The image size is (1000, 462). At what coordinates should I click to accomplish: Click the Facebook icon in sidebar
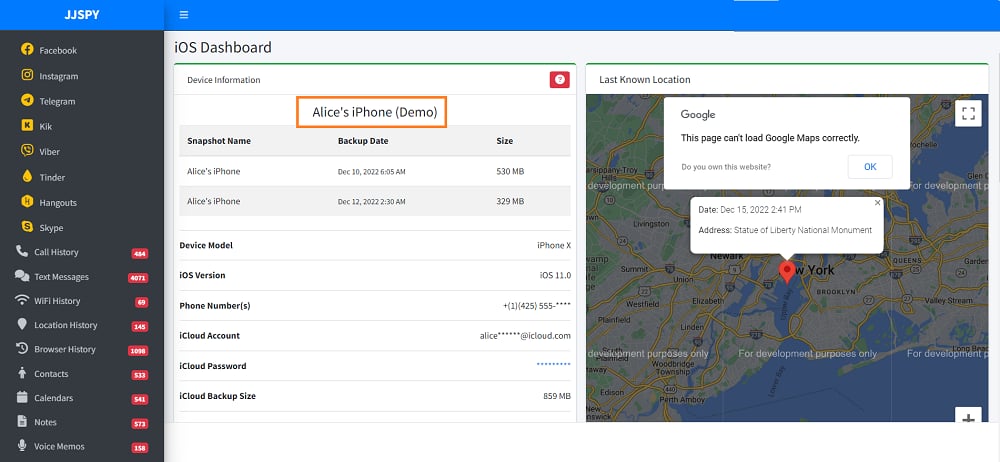click(x=27, y=49)
